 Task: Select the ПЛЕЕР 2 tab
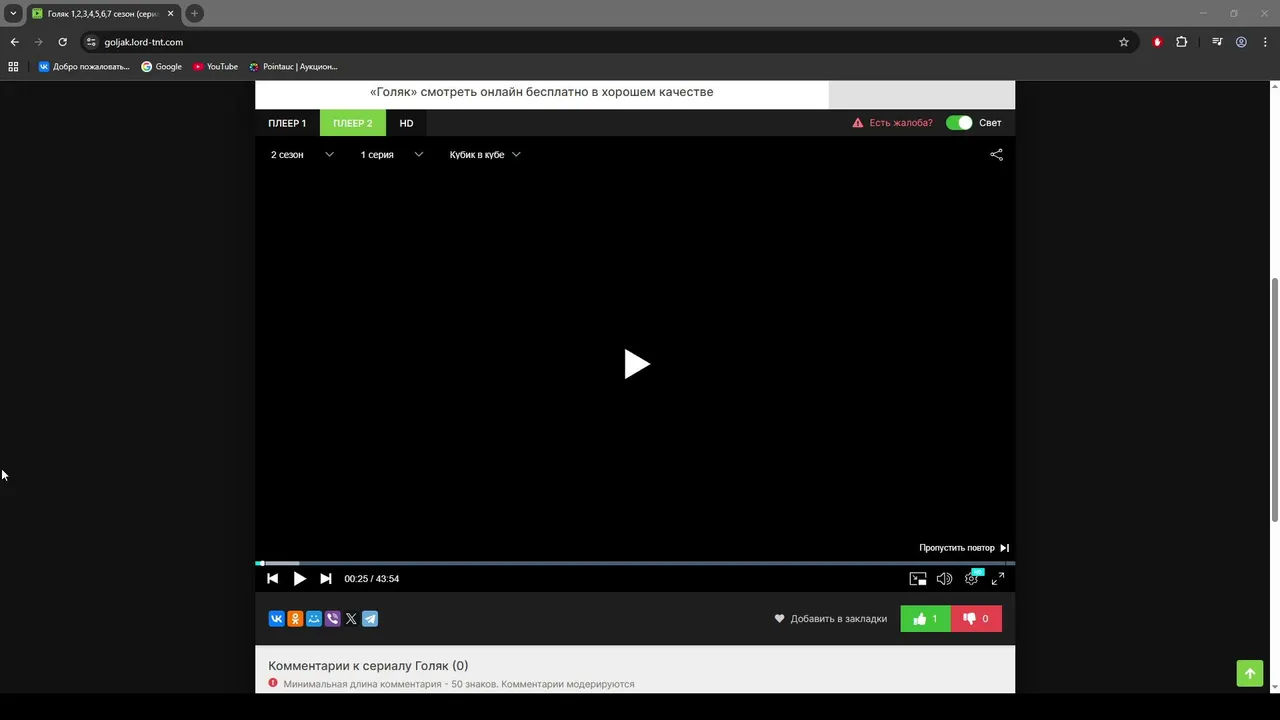point(353,123)
